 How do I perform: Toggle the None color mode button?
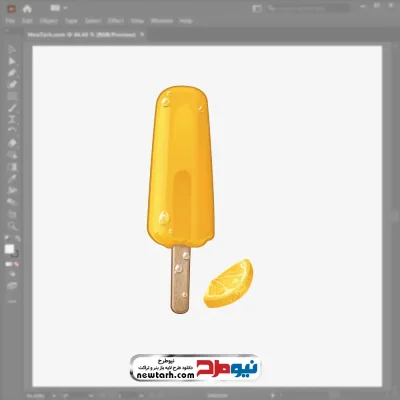coord(16,264)
